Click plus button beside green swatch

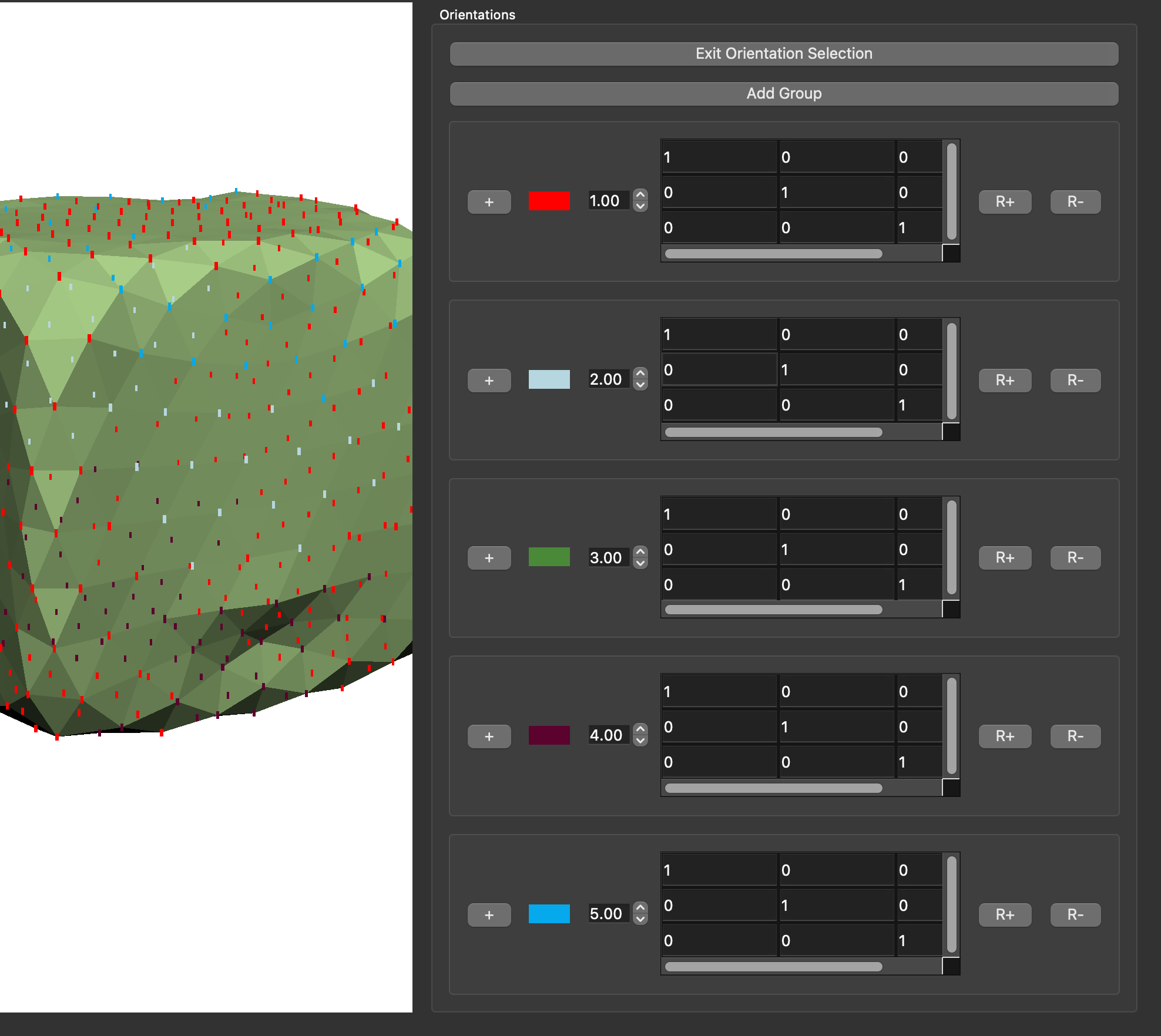tap(489, 558)
